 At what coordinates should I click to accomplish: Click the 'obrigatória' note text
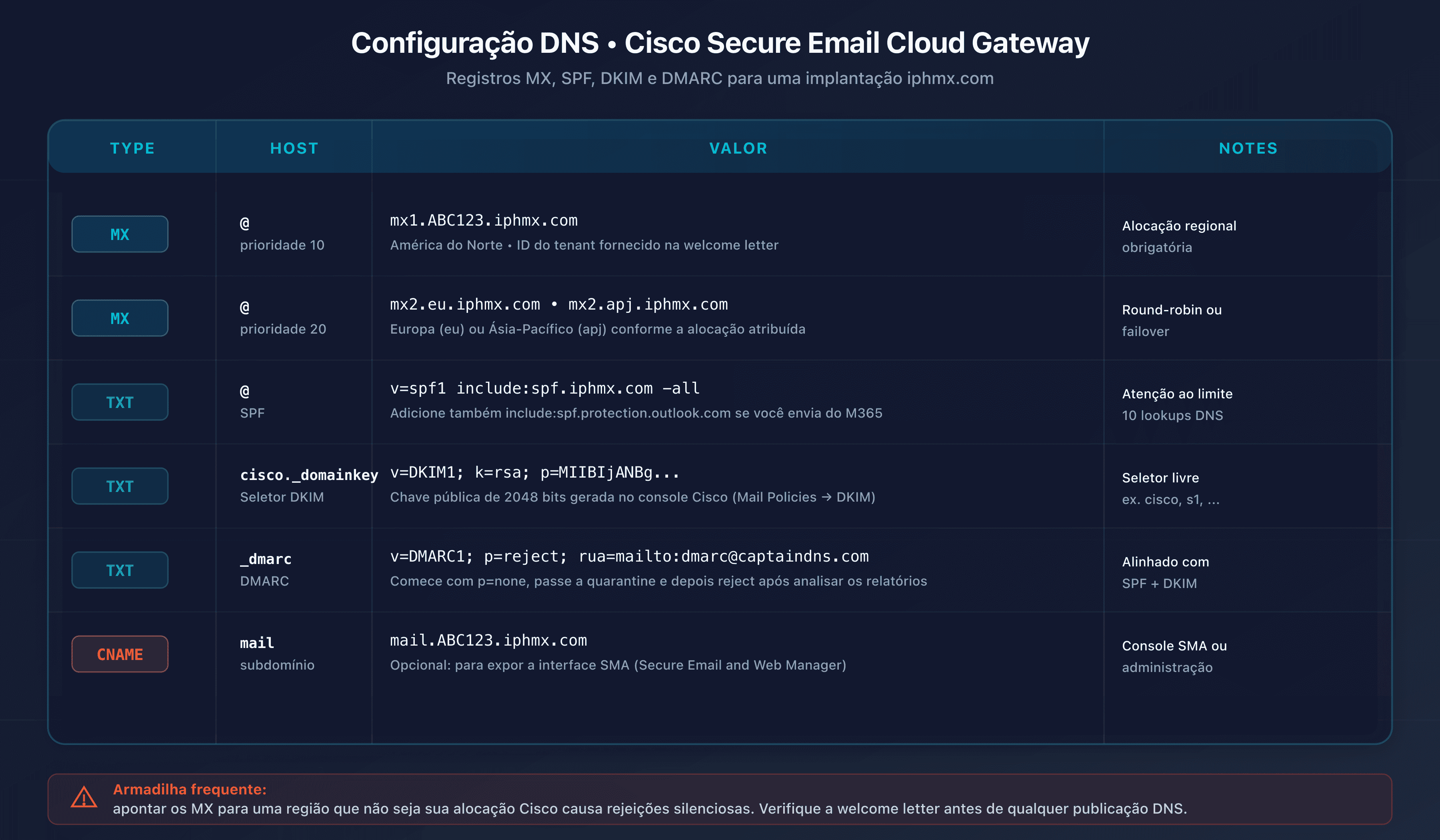pos(1156,248)
